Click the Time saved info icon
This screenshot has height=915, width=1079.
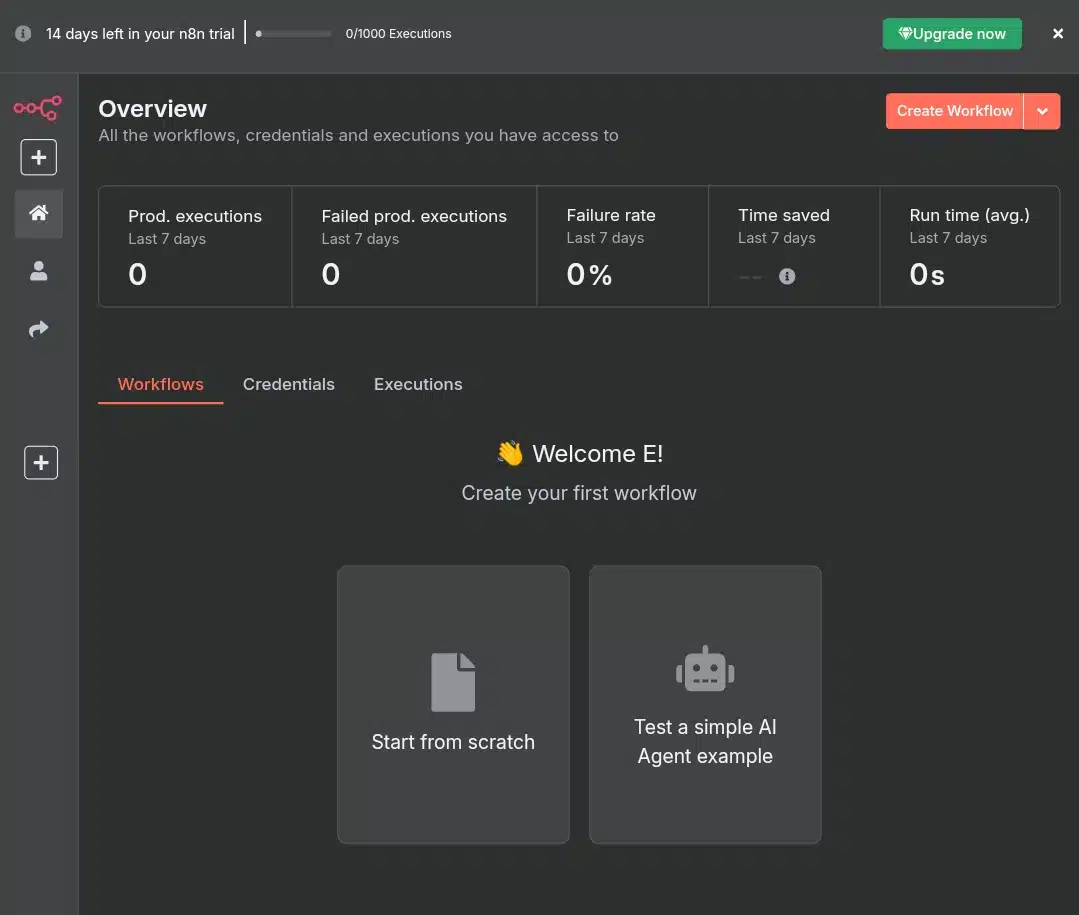point(787,276)
